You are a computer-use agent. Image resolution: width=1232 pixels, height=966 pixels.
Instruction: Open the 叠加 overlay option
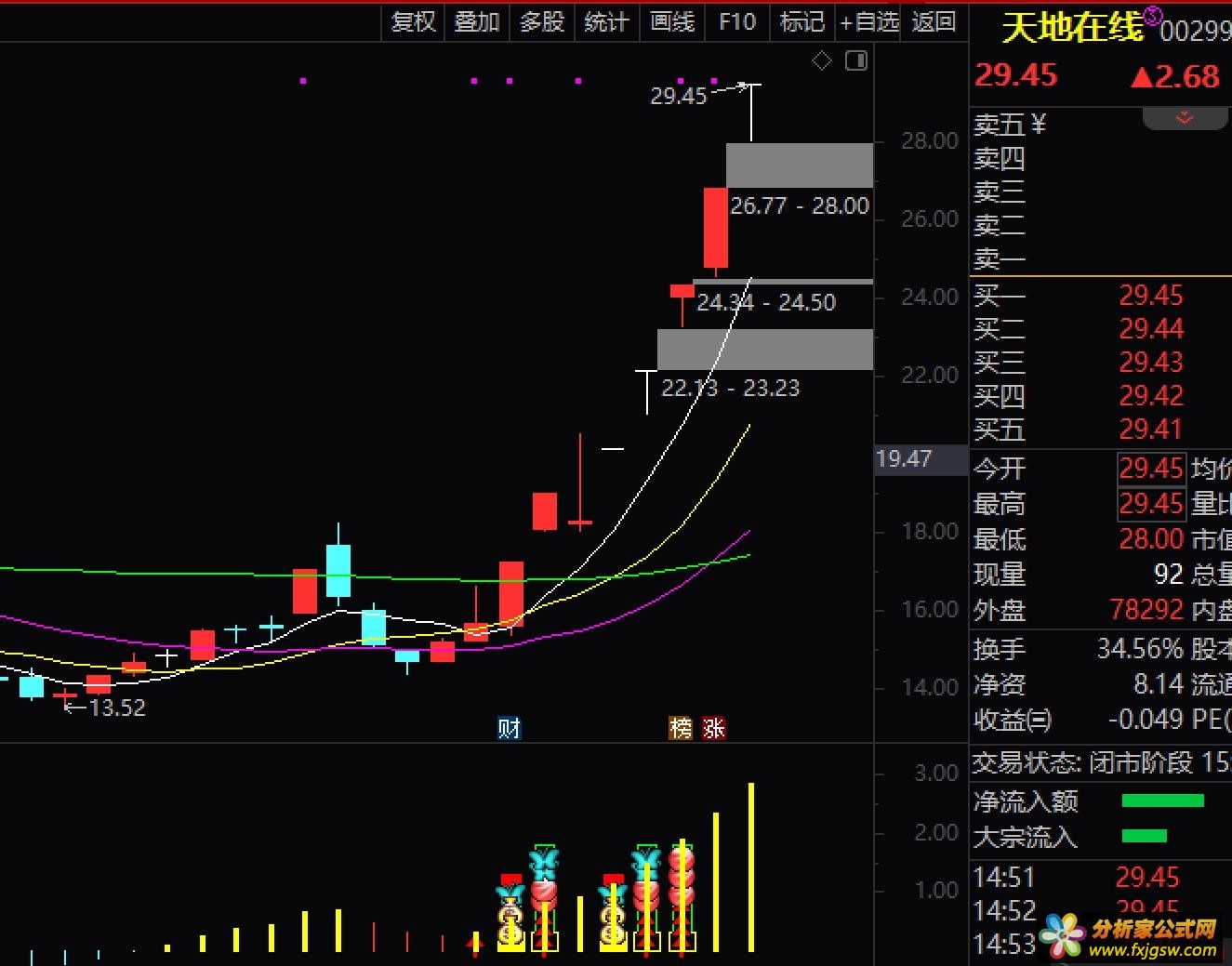(477, 21)
